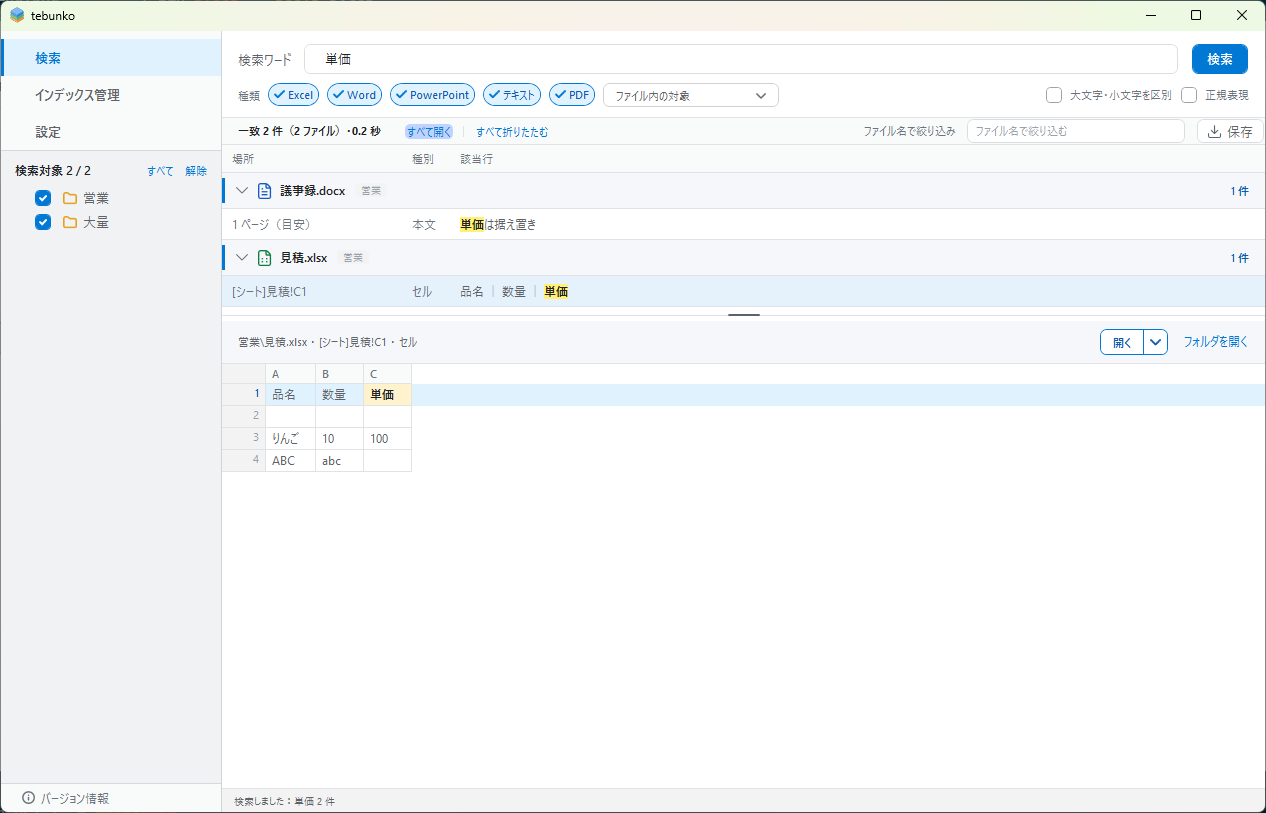Click 解除 link in 検索対象 header

[196, 171]
